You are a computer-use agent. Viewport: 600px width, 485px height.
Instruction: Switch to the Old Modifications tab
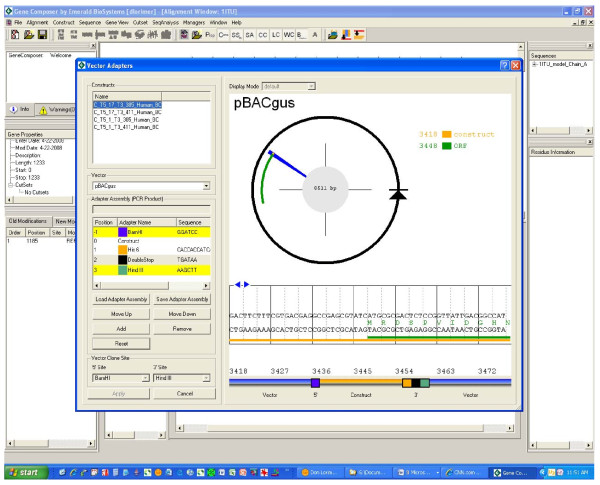pos(28,221)
